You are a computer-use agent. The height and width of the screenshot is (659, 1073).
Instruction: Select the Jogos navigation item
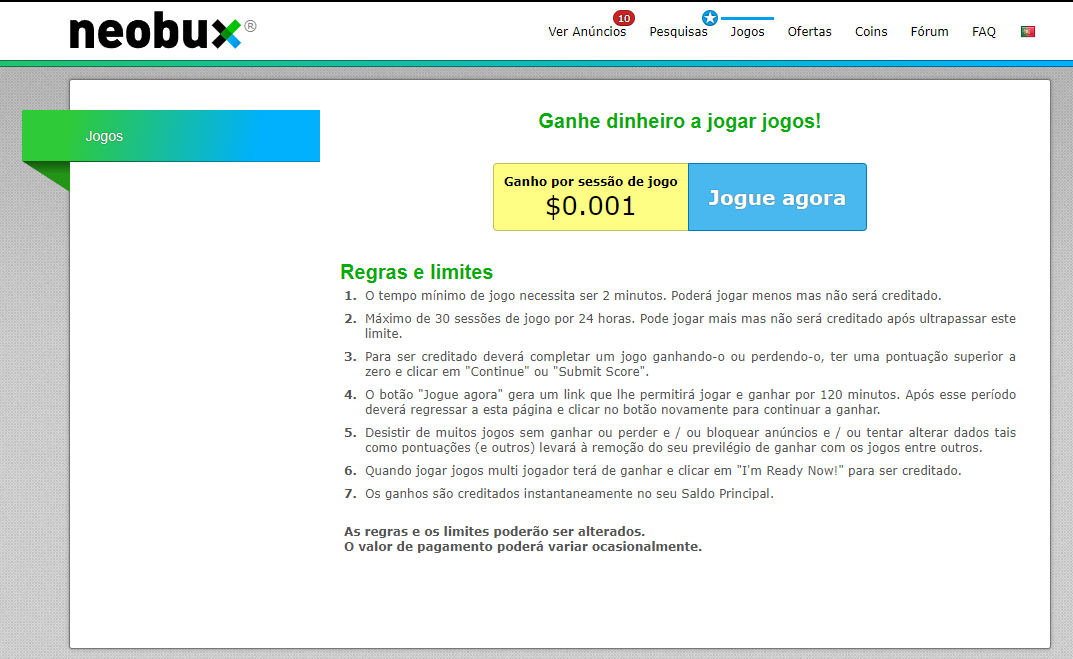tap(747, 31)
